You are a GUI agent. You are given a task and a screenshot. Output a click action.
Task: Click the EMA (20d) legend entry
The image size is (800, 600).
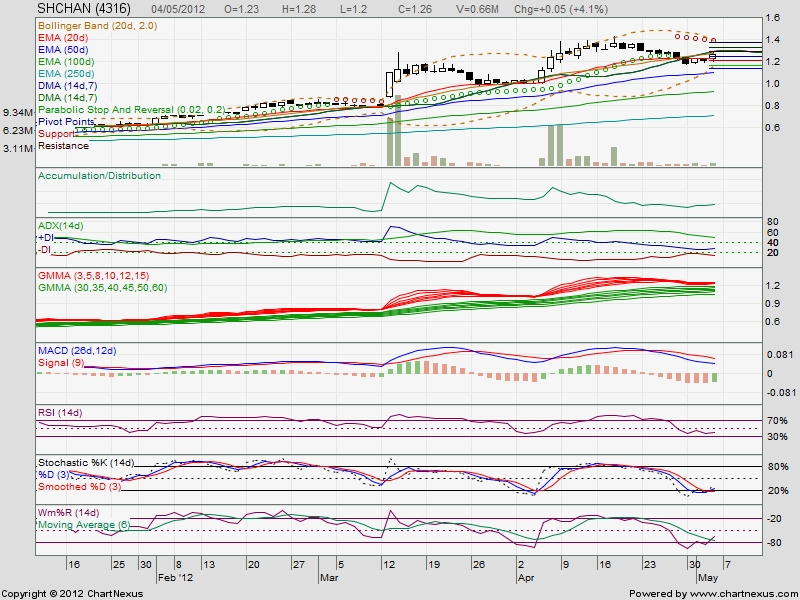coord(62,37)
